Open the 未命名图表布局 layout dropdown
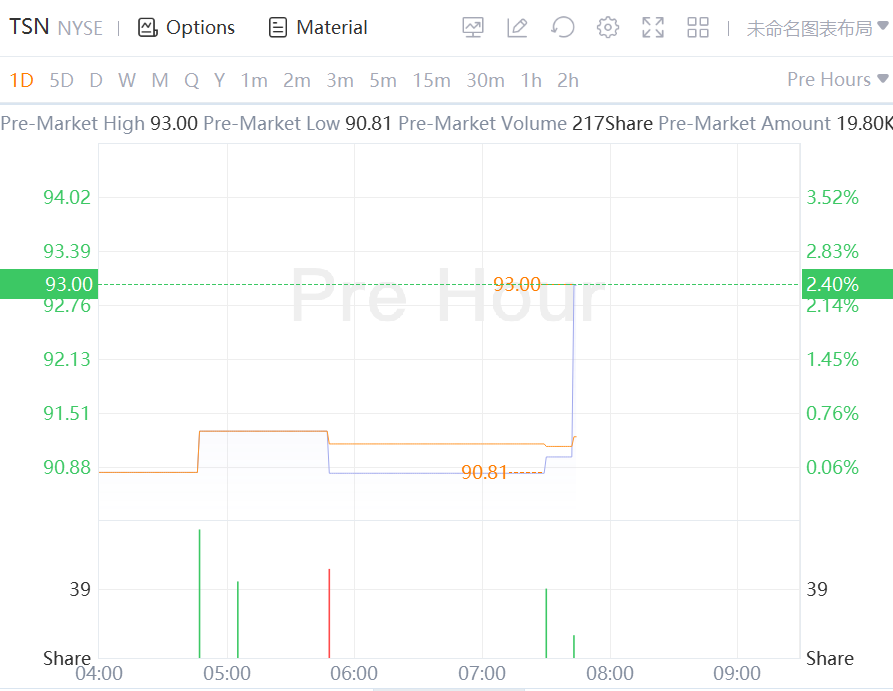 click(817, 28)
